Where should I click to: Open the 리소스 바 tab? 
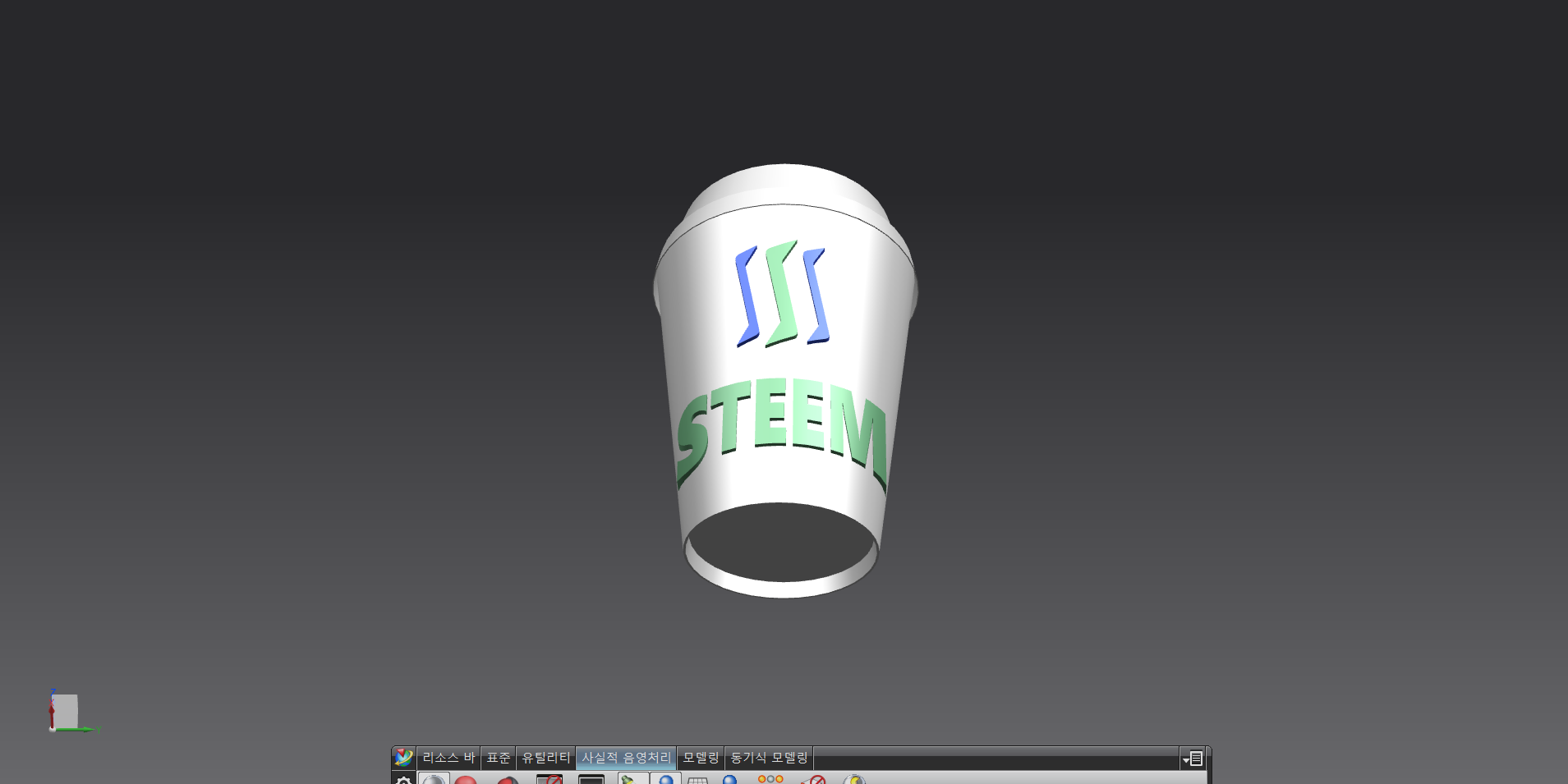click(448, 758)
